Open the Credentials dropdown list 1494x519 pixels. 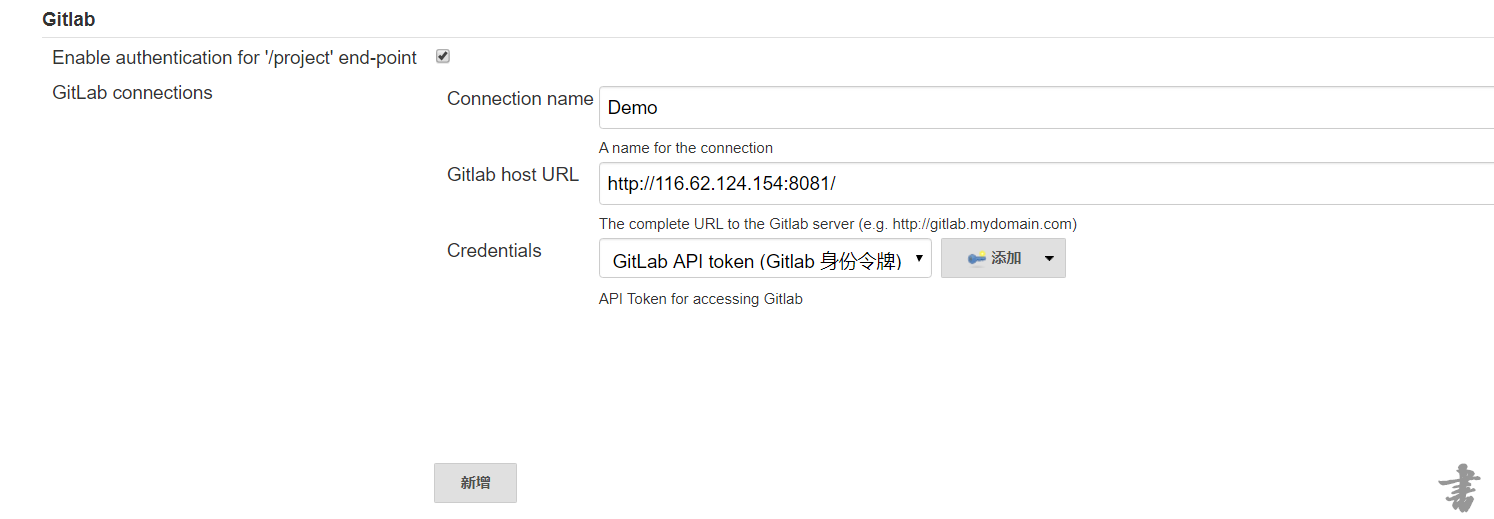click(764, 258)
